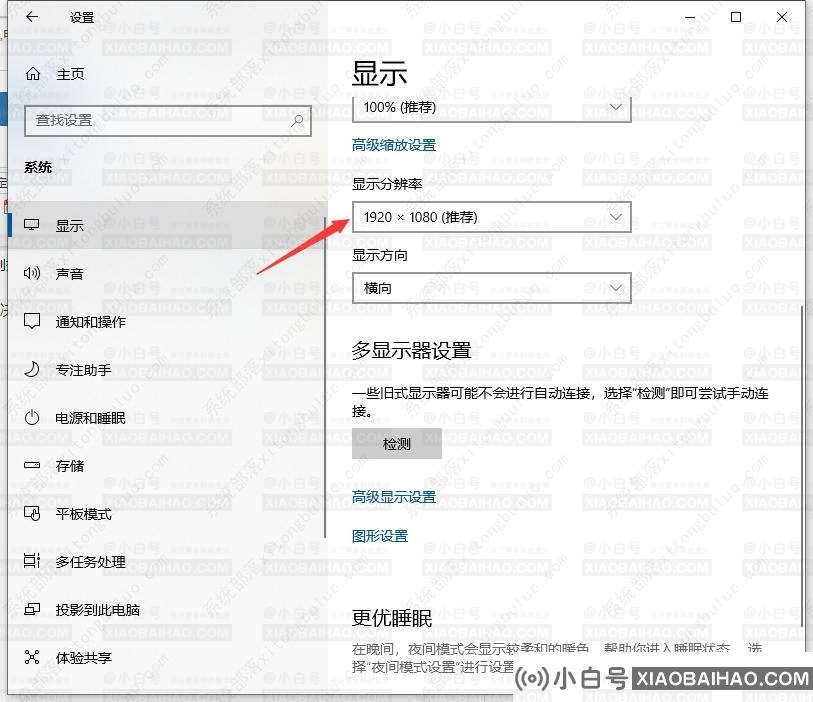The height and width of the screenshot is (702, 813).
Task: Open 体验共享 settings page
Action: (x=166, y=657)
